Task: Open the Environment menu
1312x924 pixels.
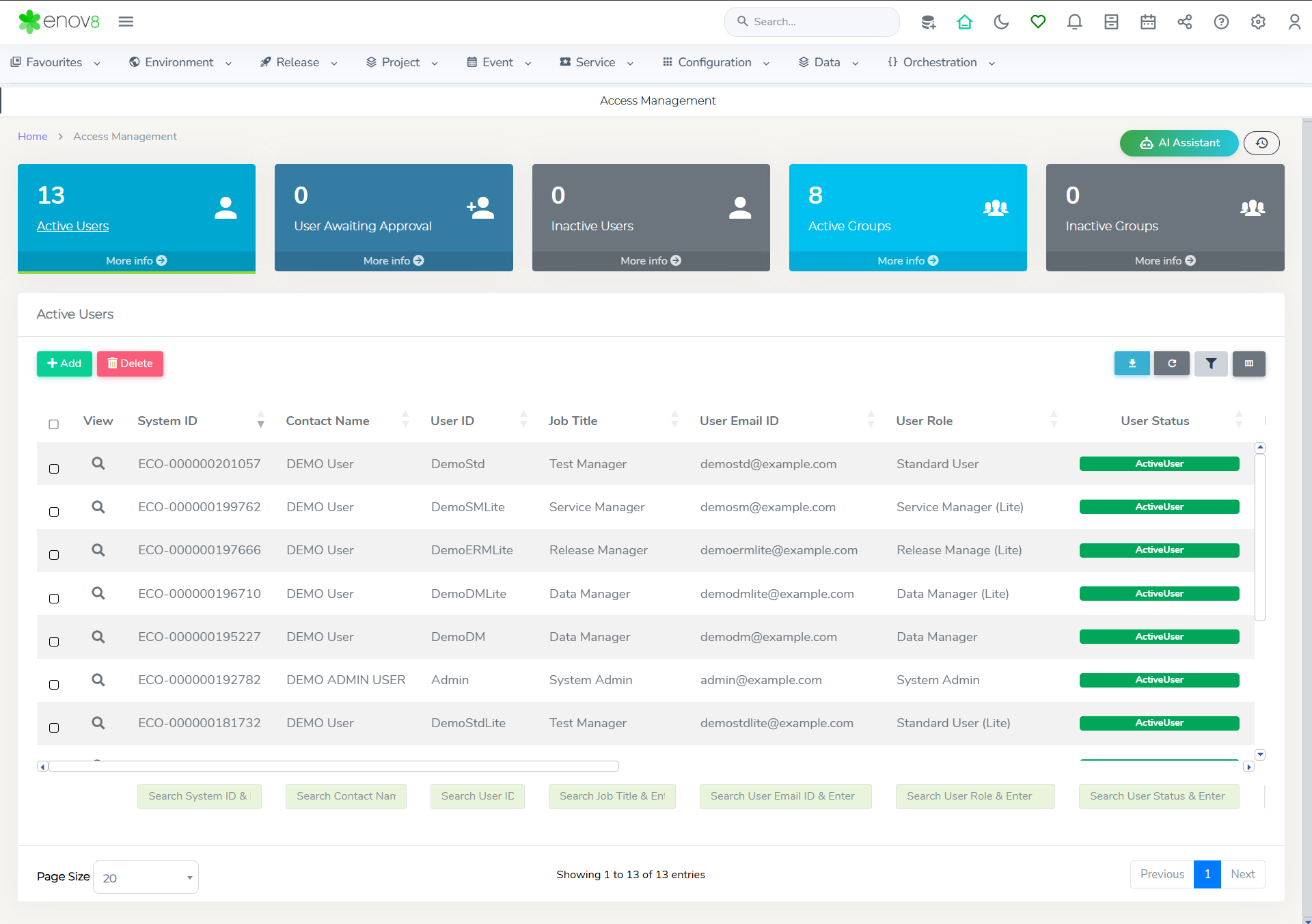Action: click(180, 62)
